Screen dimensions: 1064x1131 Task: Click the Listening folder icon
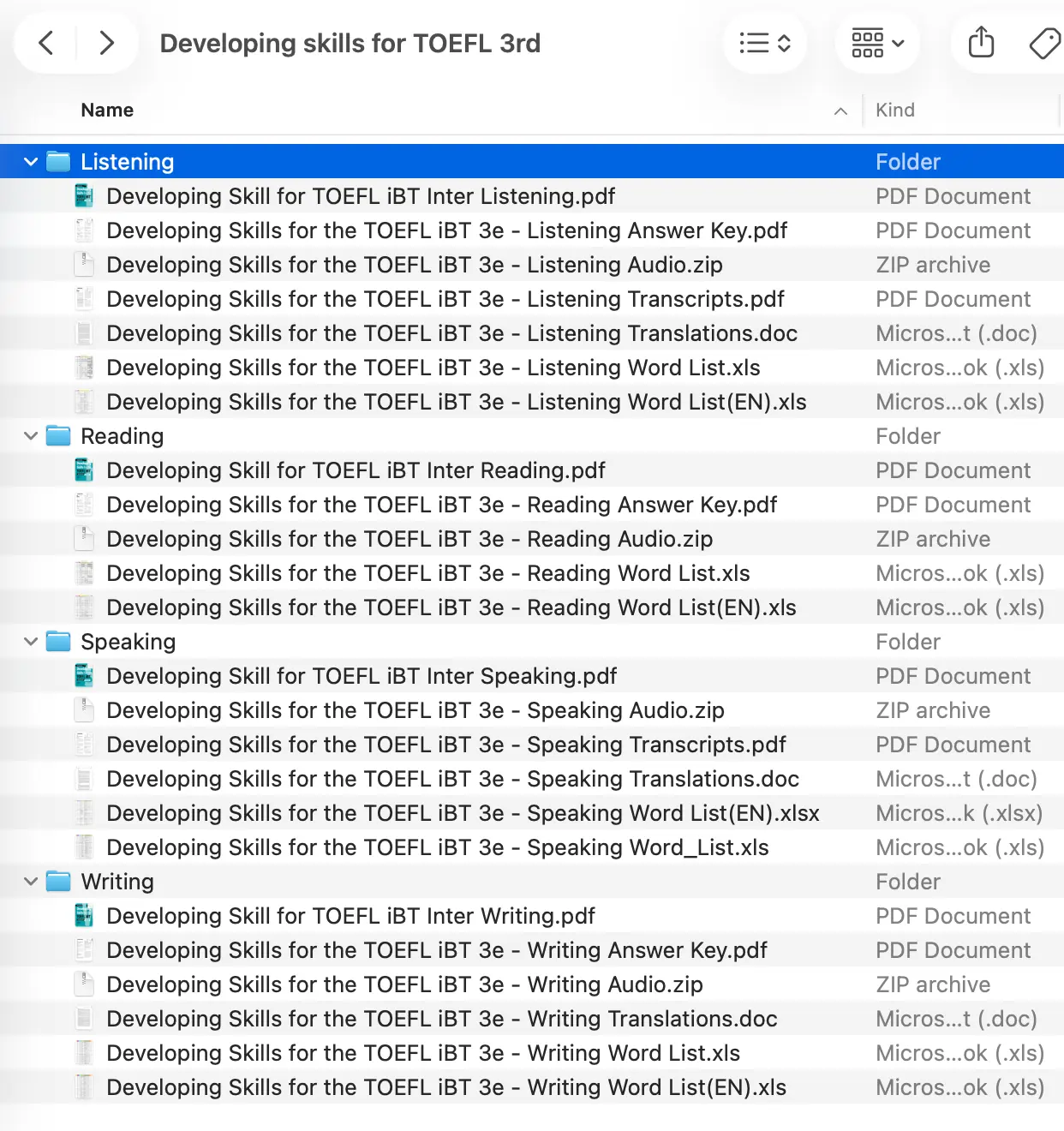(58, 162)
